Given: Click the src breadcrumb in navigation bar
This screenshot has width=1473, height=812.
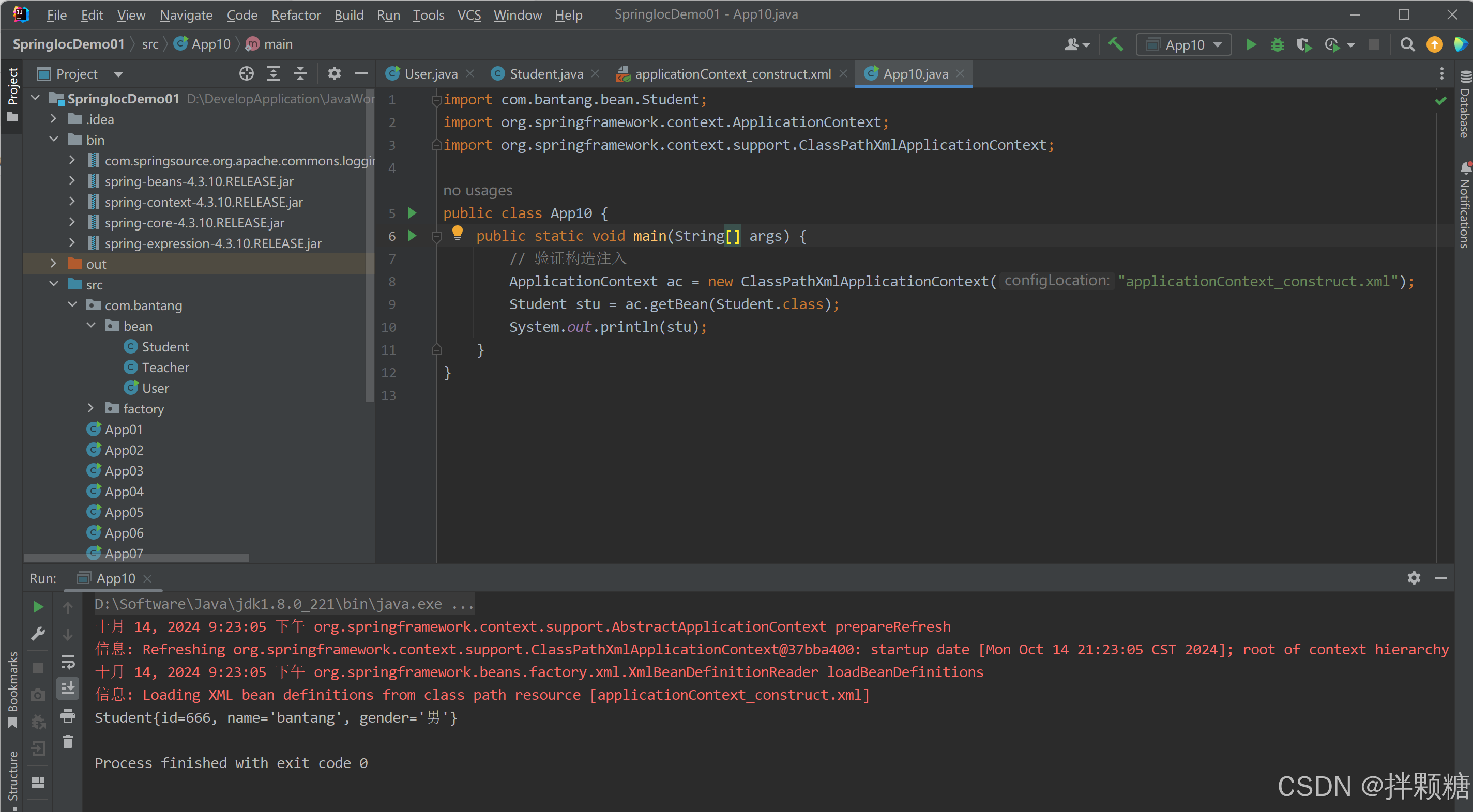Looking at the screenshot, I should (x=150, y=44).
